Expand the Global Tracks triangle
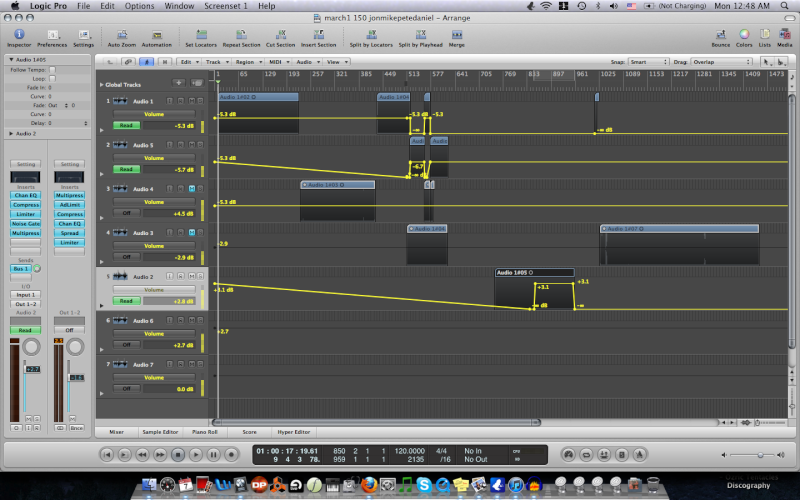 tap(102, 85)
